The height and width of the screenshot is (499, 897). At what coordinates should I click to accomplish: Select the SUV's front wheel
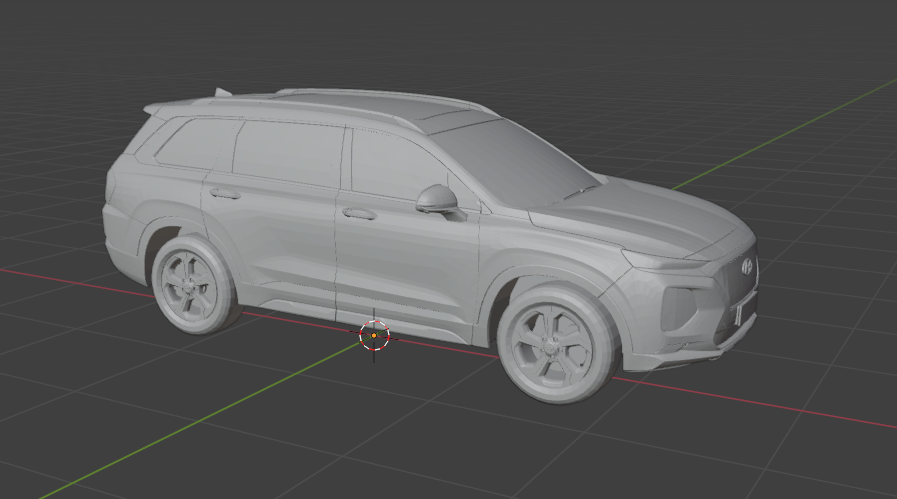(558, 345)
